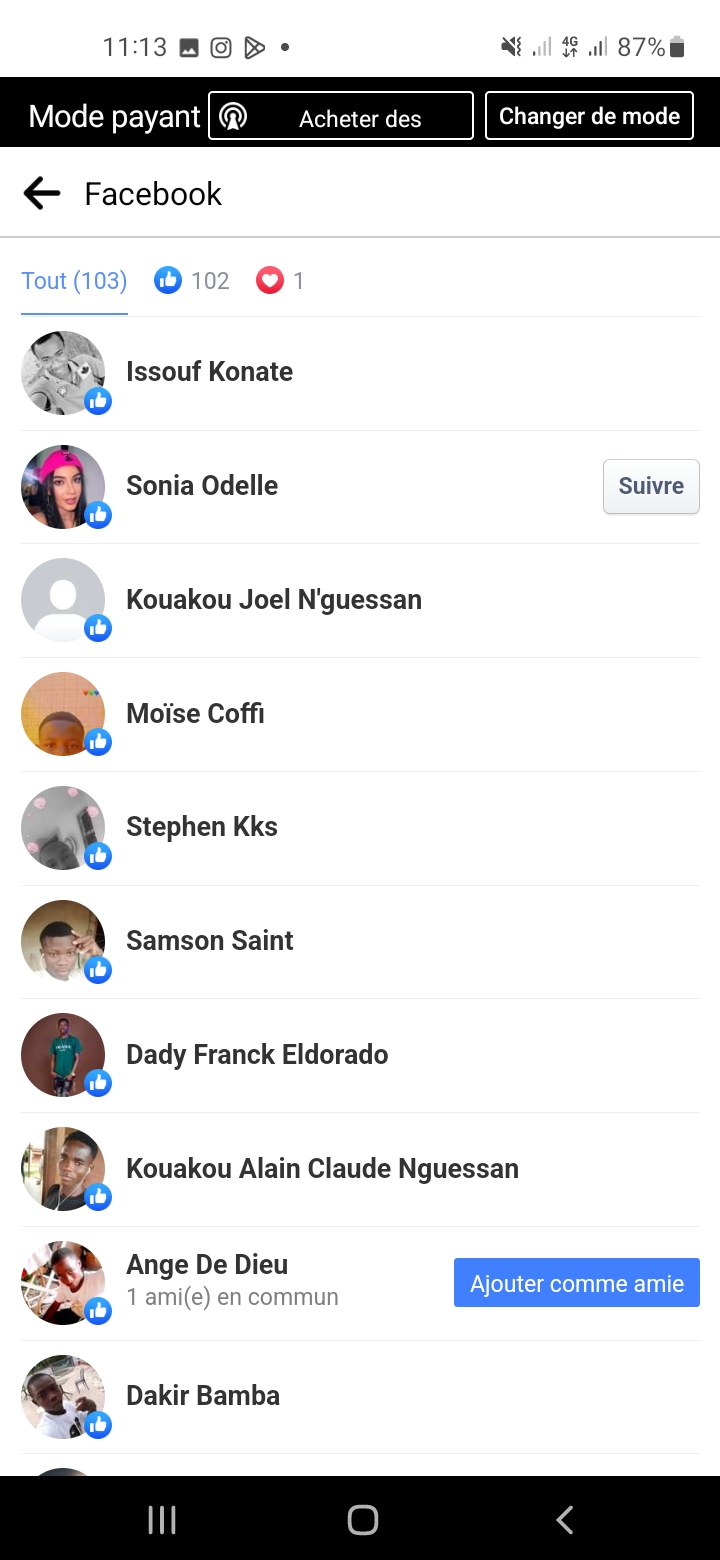Open Issouf Konate's profile picture
The height and width of the screenshot is (1560, 720).
point(63,373)
